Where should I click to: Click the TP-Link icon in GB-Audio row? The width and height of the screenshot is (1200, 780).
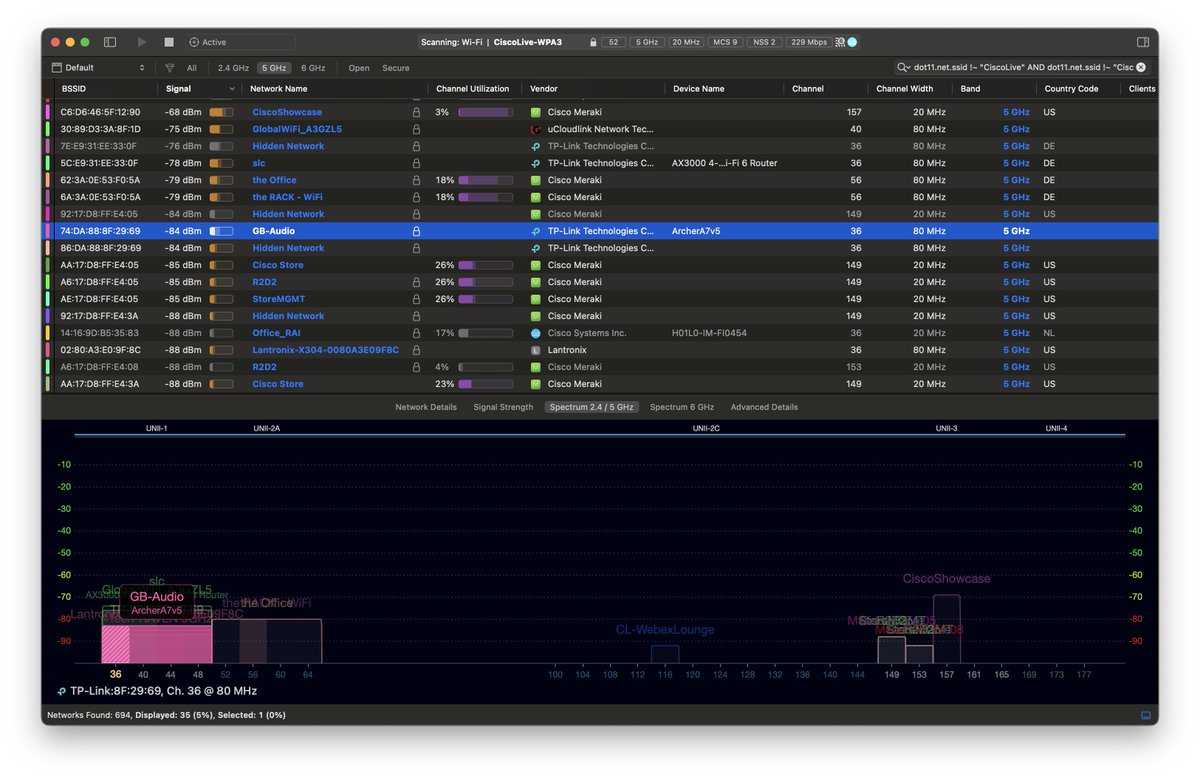click(536, 231)
